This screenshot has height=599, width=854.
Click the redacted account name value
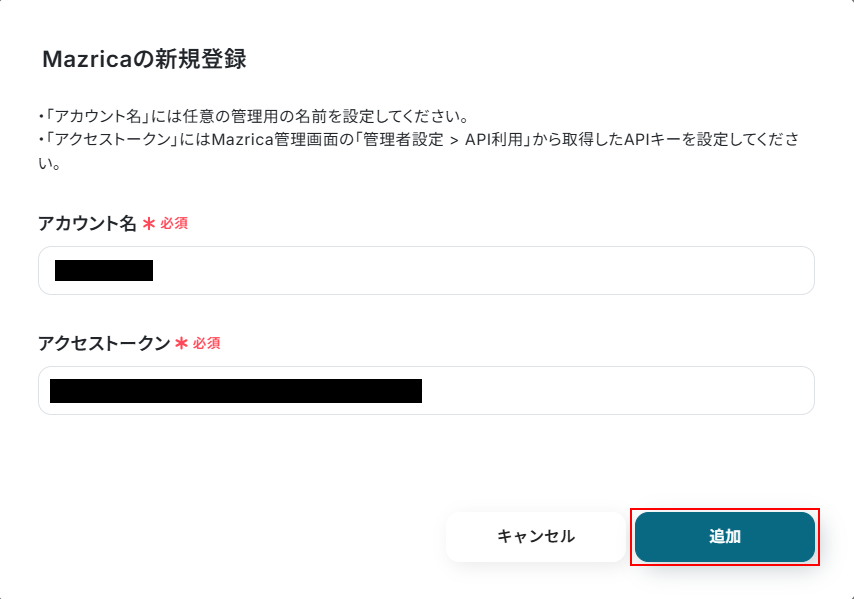104,270
